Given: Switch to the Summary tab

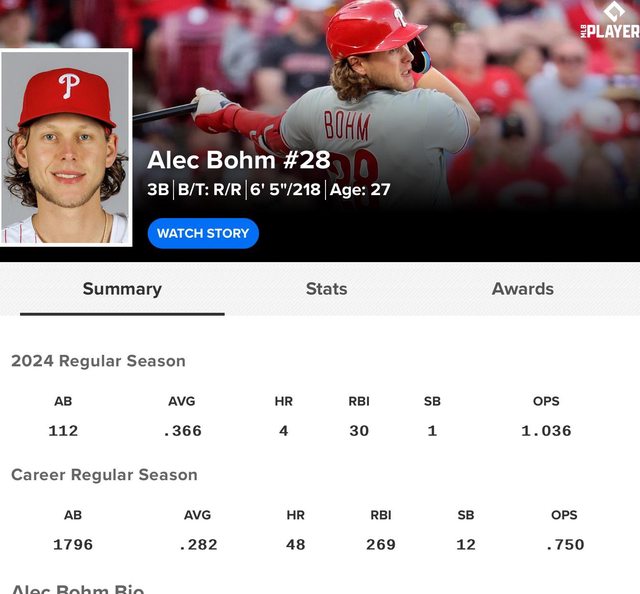Looking at the screenshot, I should (122, 289).
